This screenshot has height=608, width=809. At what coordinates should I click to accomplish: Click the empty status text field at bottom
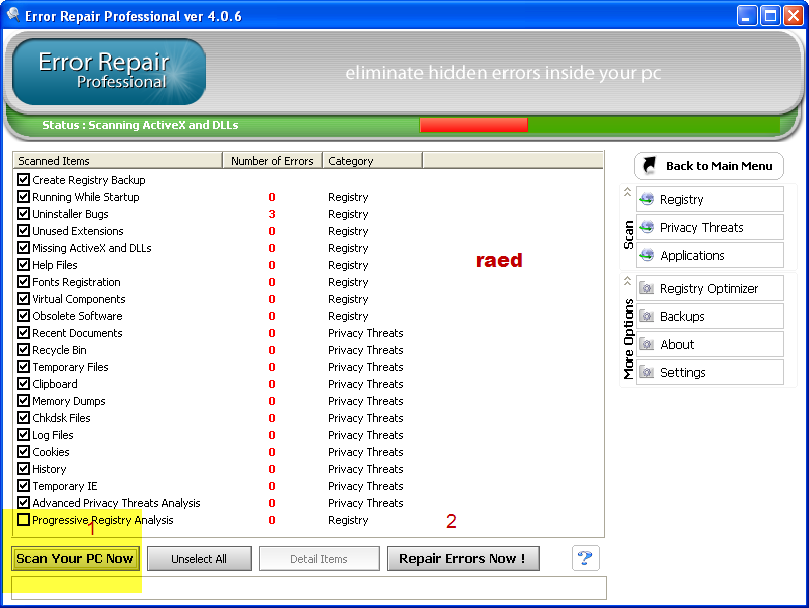coord(309,588)
